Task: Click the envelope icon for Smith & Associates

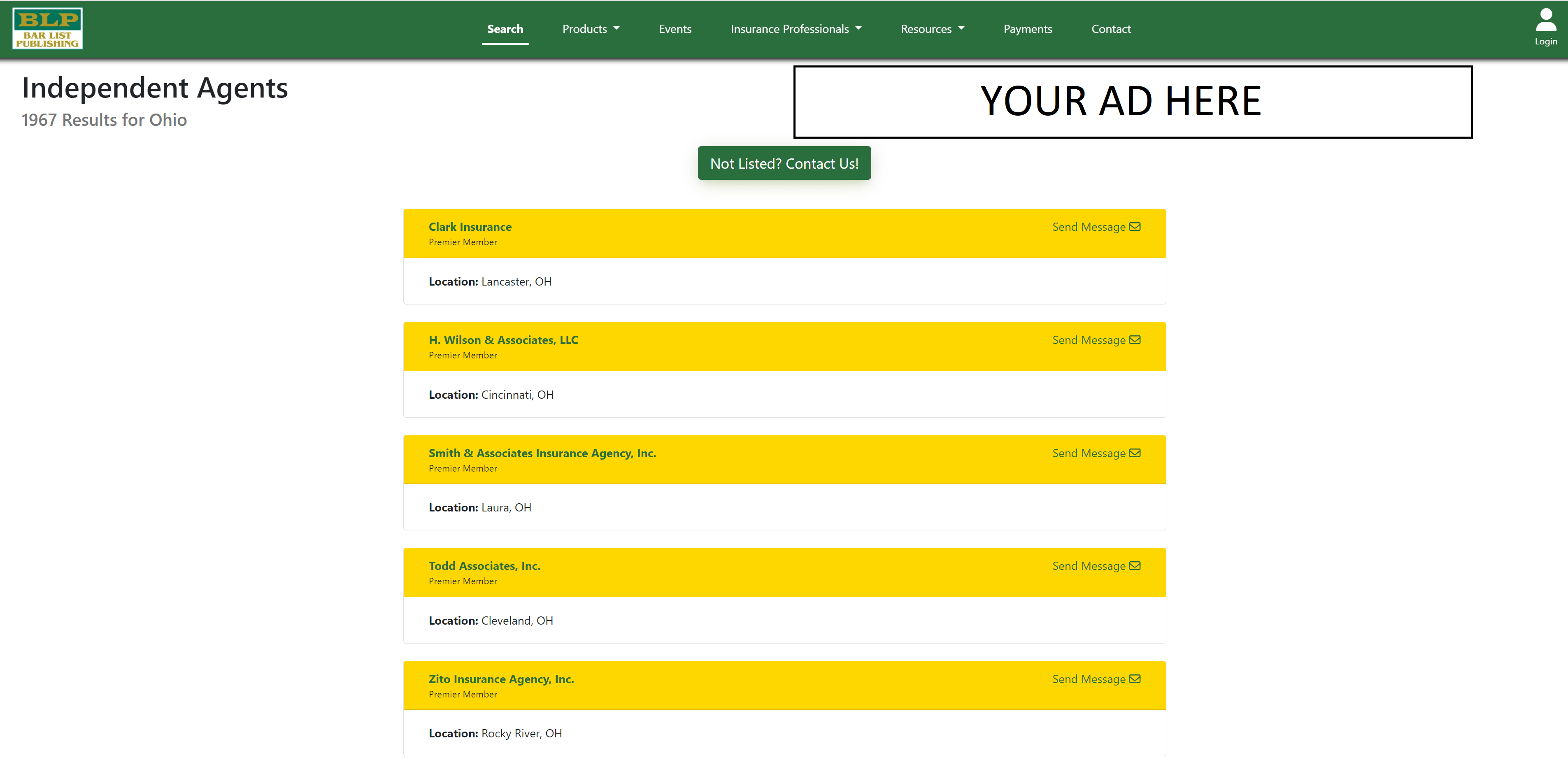Action: (x=1135, y=453)
